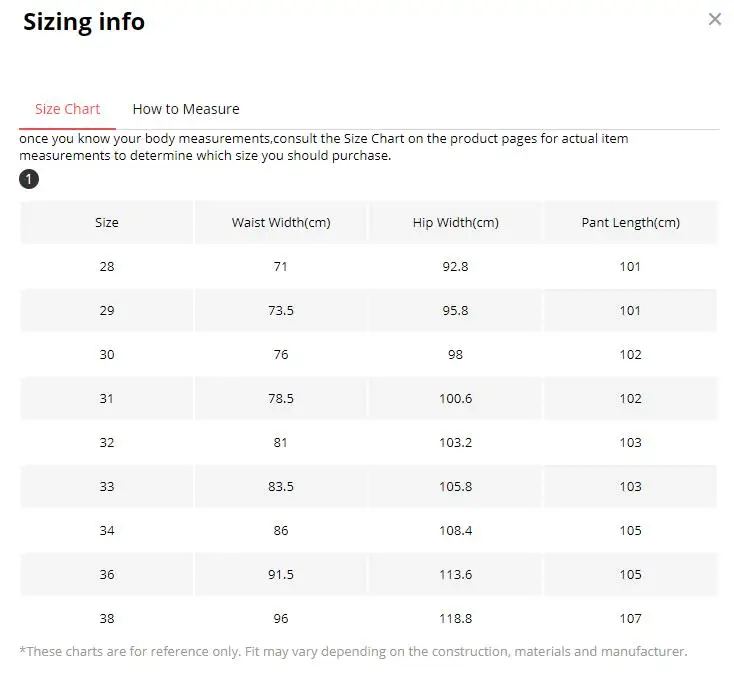Click the size 32 row label
This screenshot has width=734, height=697.
107,442
